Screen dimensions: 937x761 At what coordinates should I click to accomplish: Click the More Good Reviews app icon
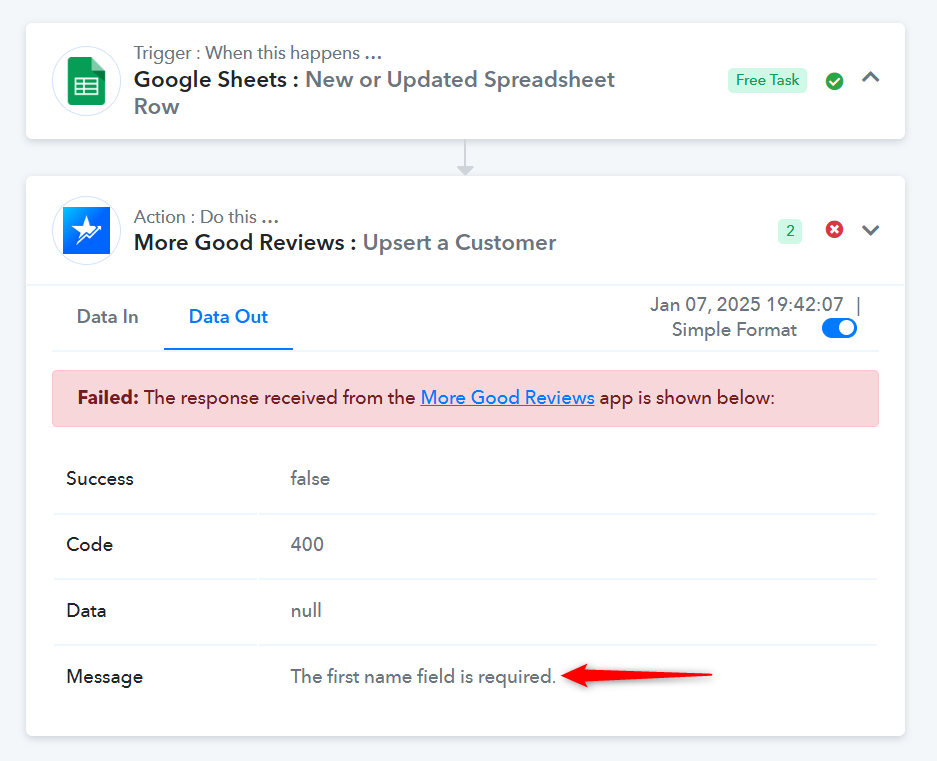(x=87, y=231)
